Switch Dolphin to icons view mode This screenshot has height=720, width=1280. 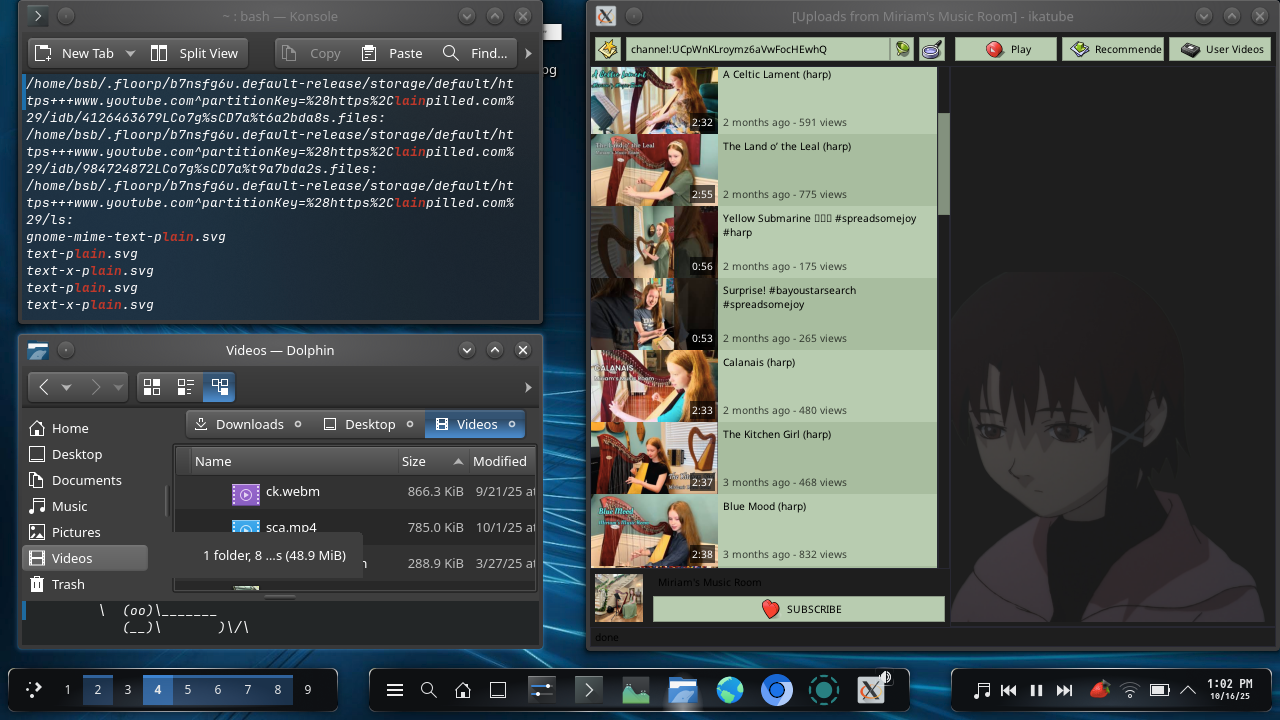152,386
